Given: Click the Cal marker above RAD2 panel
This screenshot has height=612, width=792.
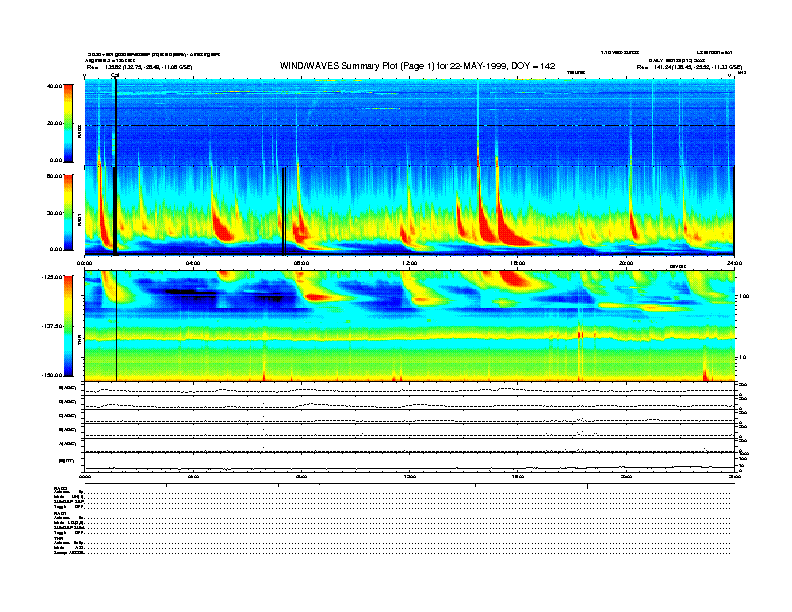Looking at the screenshot, I should (x=115, y=76).
